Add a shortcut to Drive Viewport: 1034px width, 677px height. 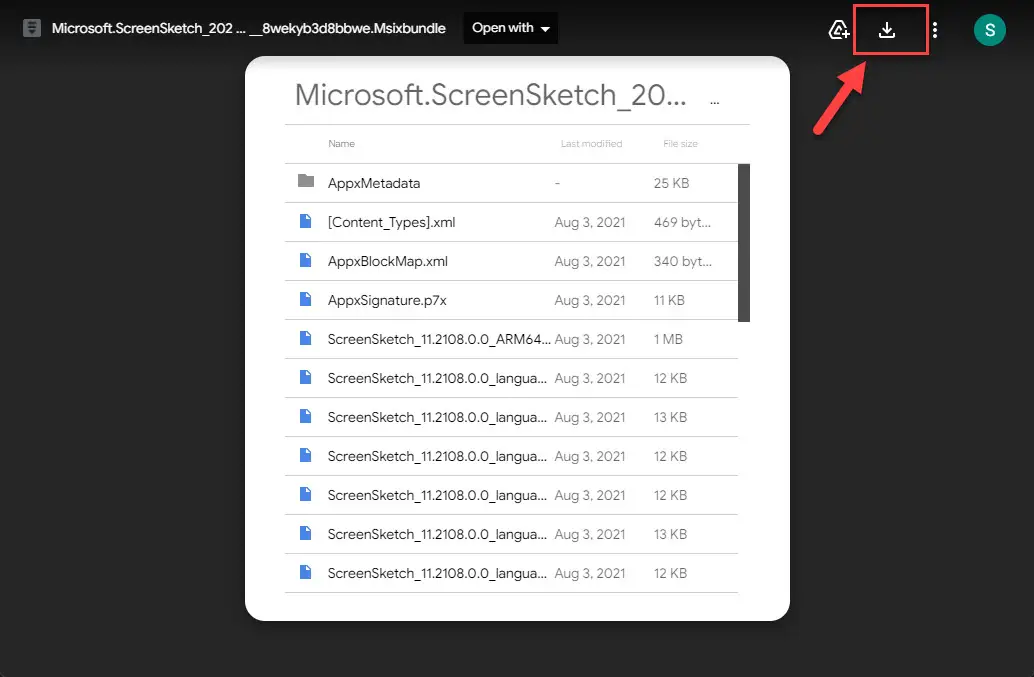click(x=838, y=29)
